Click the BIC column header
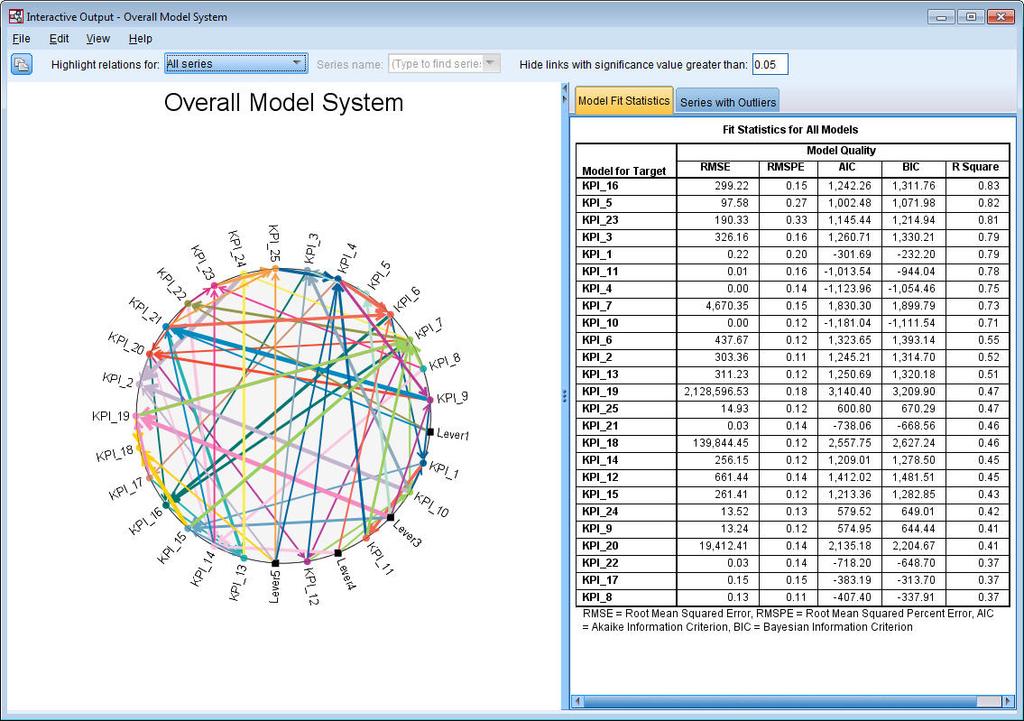Viewport: 1024px width, 721px height. 911,167
